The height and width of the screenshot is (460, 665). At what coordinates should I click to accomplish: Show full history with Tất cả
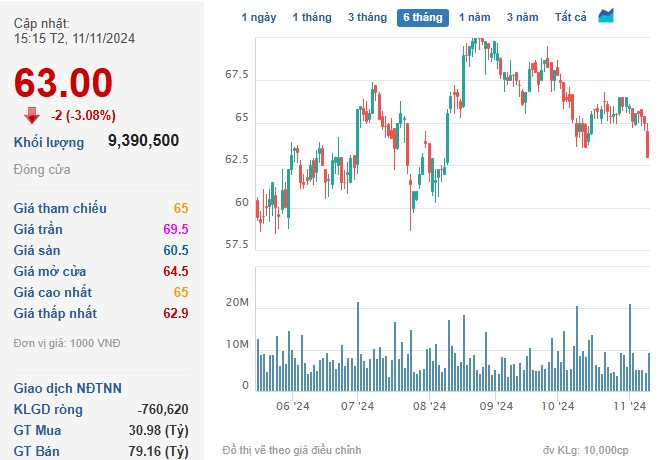coord(570,17)
